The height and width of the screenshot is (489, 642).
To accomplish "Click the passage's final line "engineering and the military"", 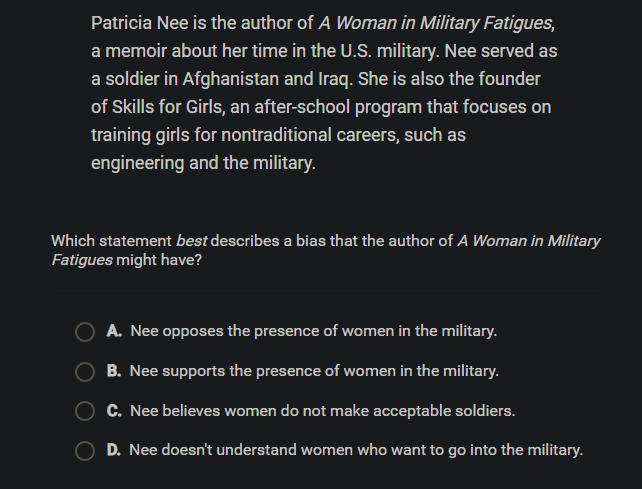I will [x=203, y=163].
